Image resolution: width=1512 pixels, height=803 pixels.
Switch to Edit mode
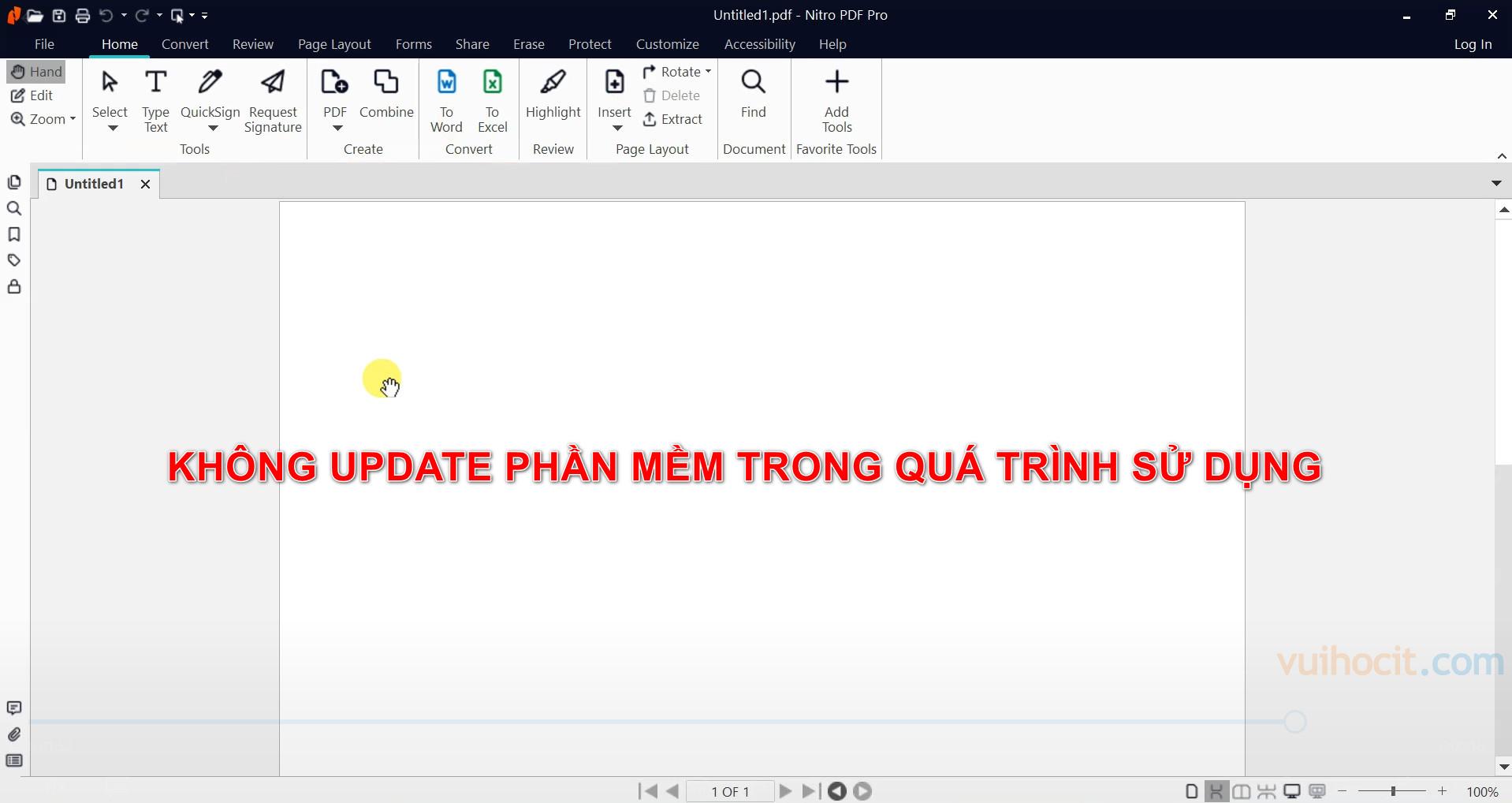(32, 95)
